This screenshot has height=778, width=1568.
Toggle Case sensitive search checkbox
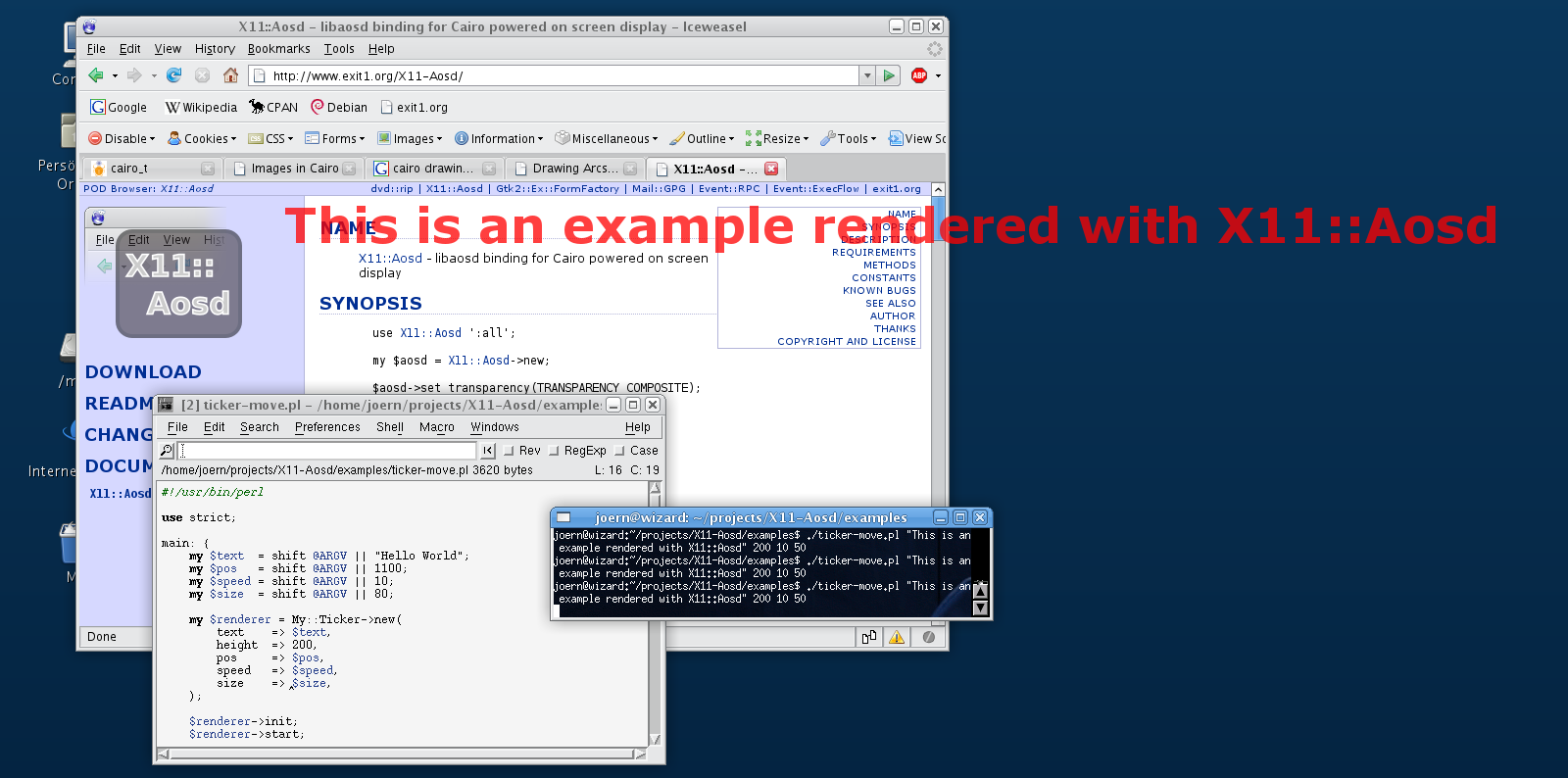tap(620, 451)
